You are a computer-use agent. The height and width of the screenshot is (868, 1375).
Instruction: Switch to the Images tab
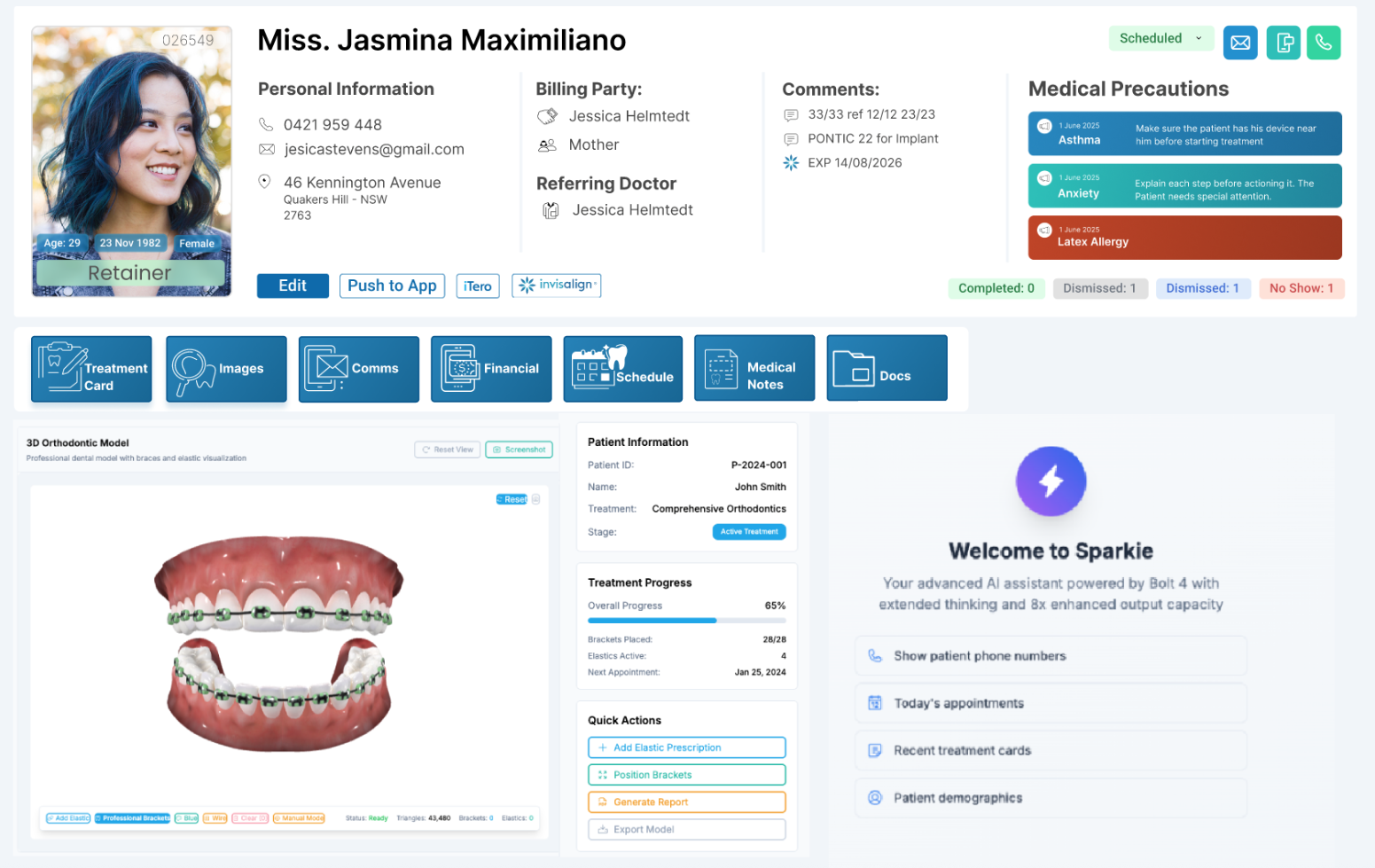click(x=225, y=369)
